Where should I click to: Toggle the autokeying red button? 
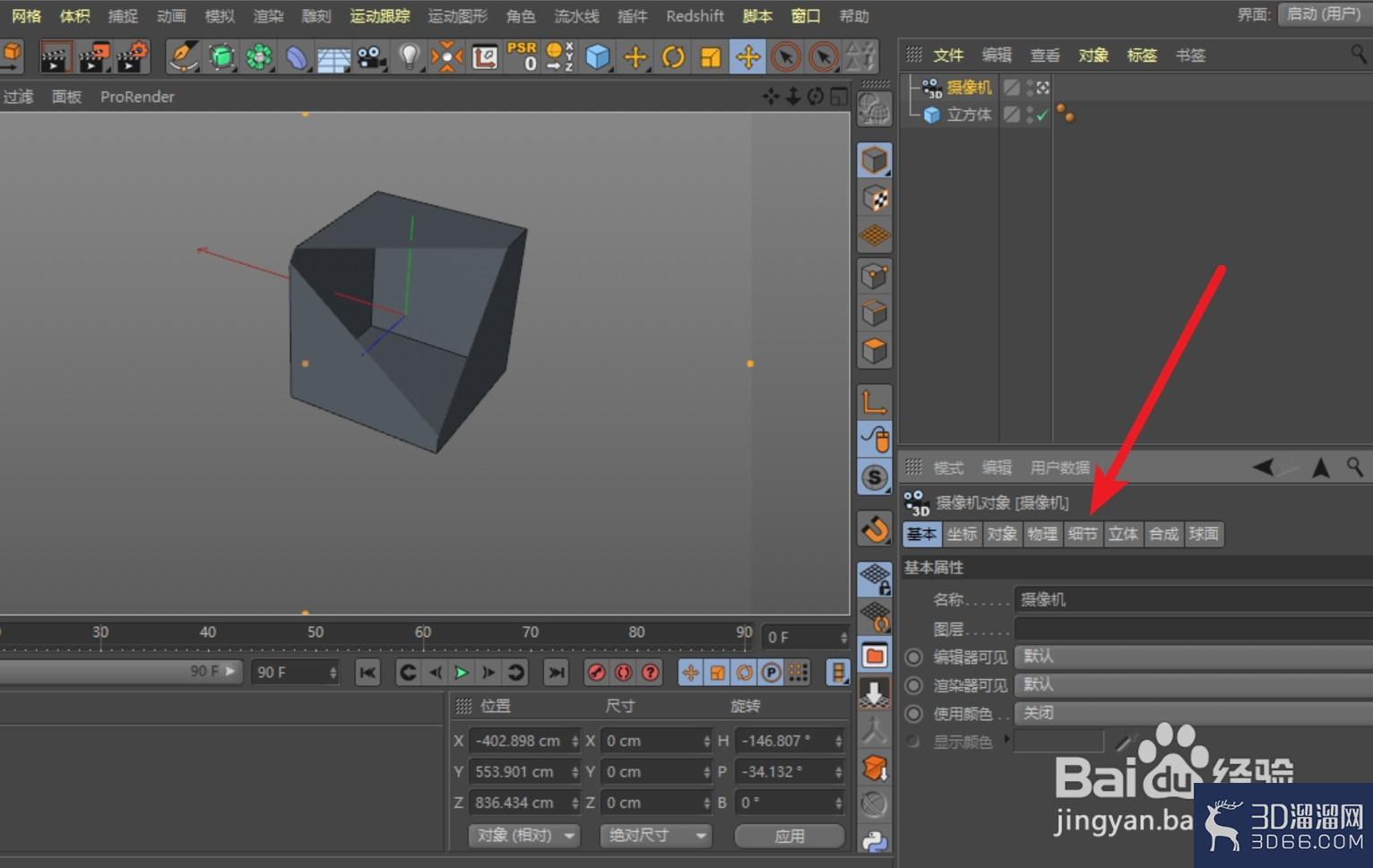point(624,672)
